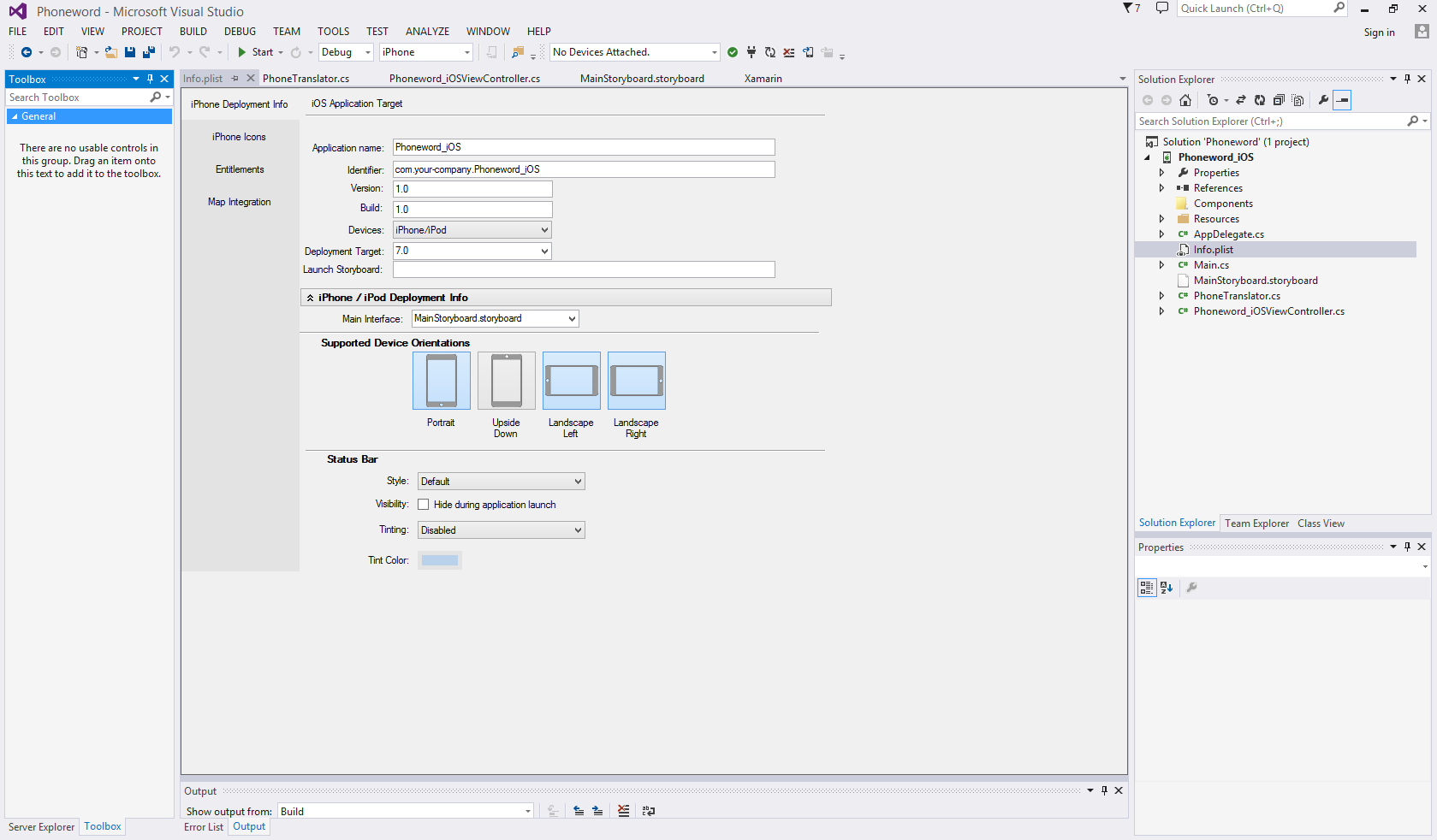Screen dimensions: 1437x840
Task: Click Collapse All icon in Solution Explorer
Action: click(x=1279, y=100)
